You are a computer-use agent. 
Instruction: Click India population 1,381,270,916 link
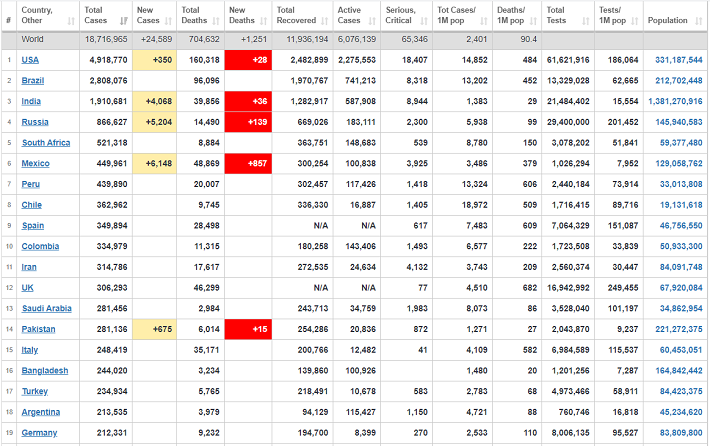coord(675,101)
